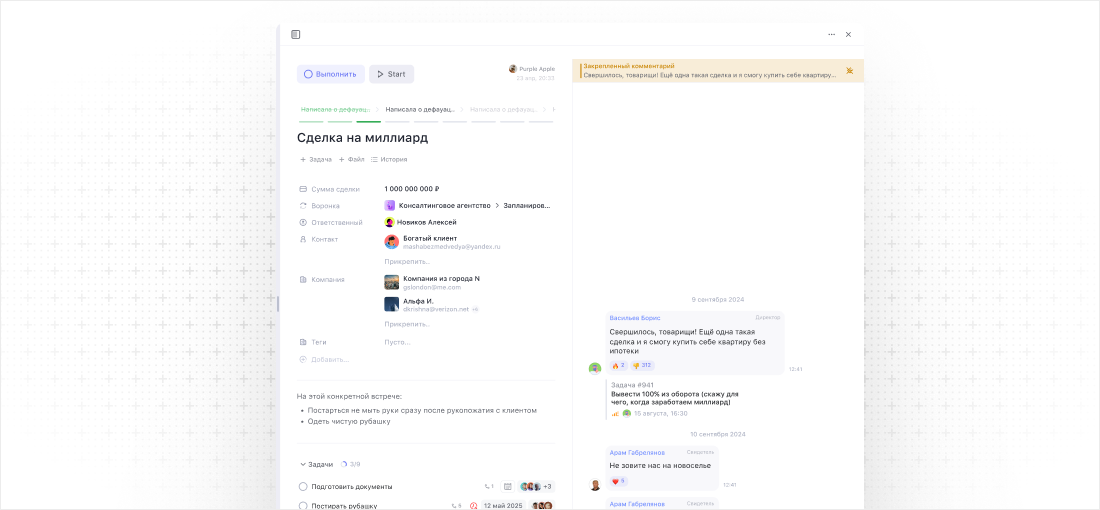Open the +3 assignees on Подготовить документы

pos(537,486)
